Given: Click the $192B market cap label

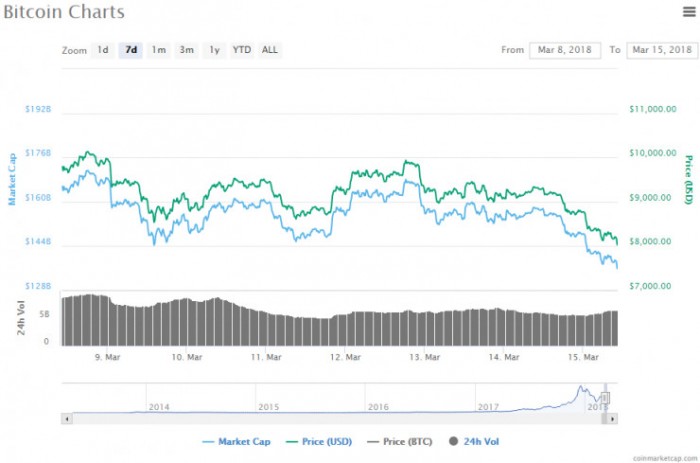Looking at the screenshot, I should pyautogui.click(x=38, y=109).
